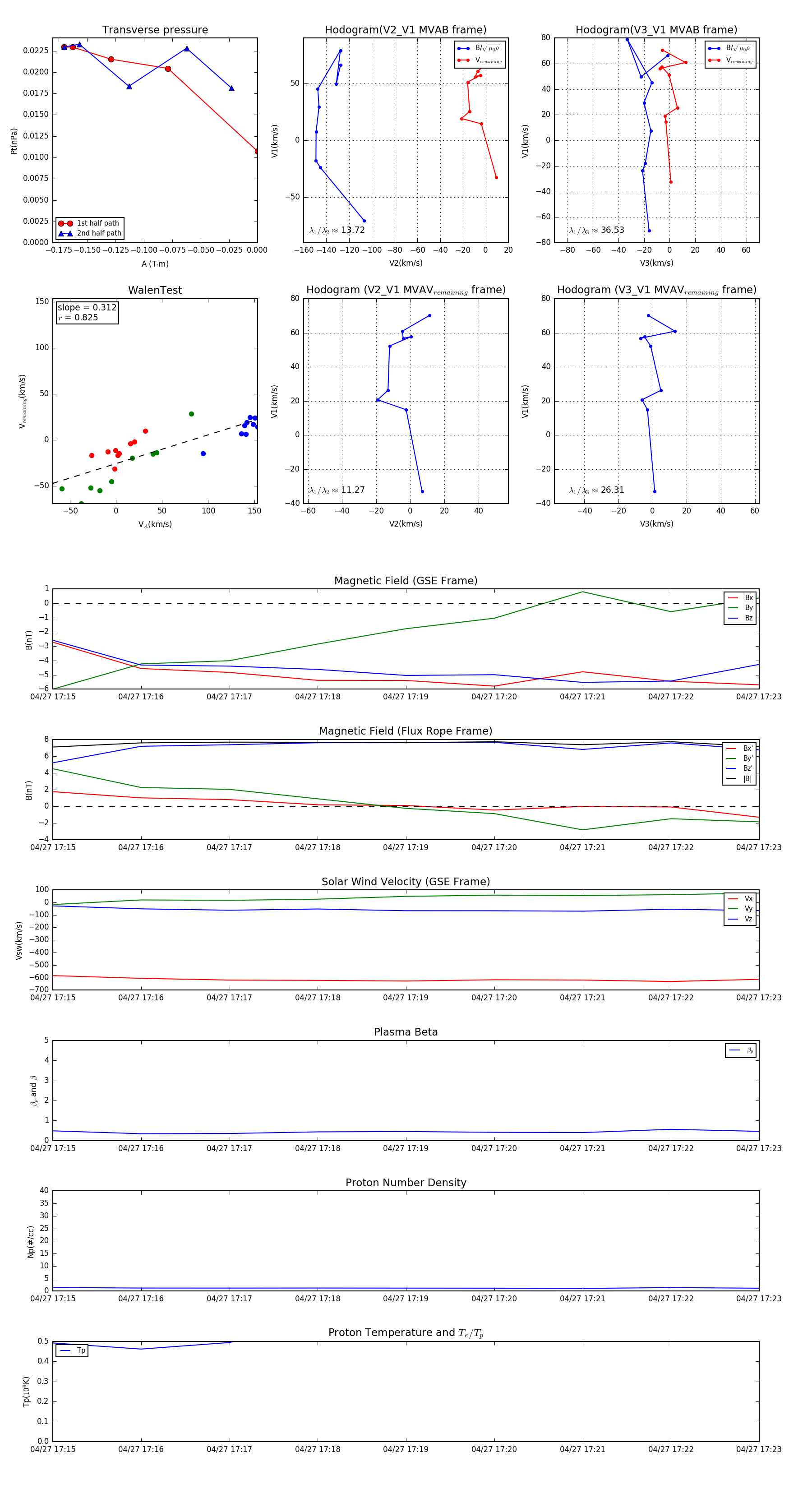Click the B/√(μ0ρ) legend entry in V2_V1 MVAB hodogram
Screen dimensions: 812x1489
[x=479, y=49]
